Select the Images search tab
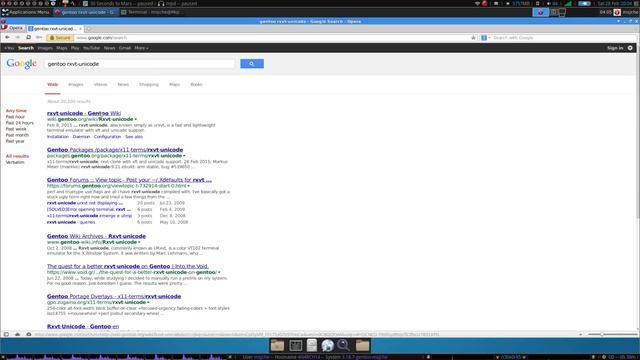The width and height of the screenshot is (640, 360). (x=76, y=84)
